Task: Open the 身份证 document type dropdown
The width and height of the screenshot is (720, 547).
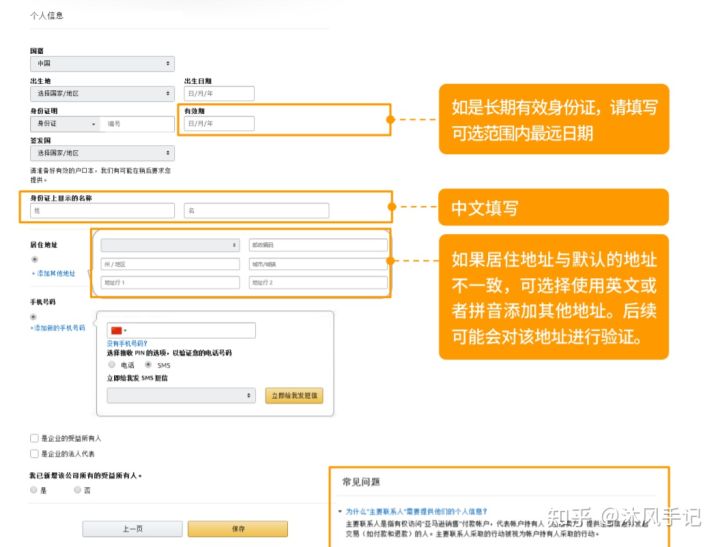Action: [65, 124]
